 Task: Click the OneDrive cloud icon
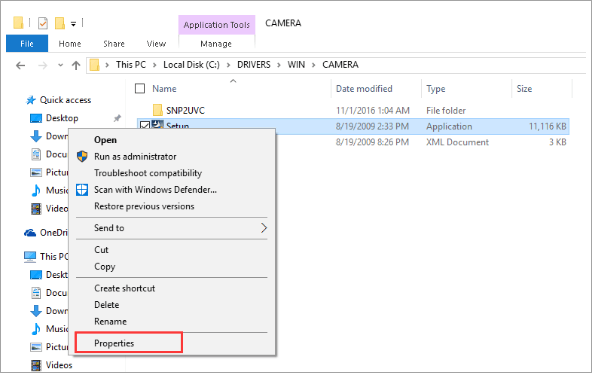(30, 233)
